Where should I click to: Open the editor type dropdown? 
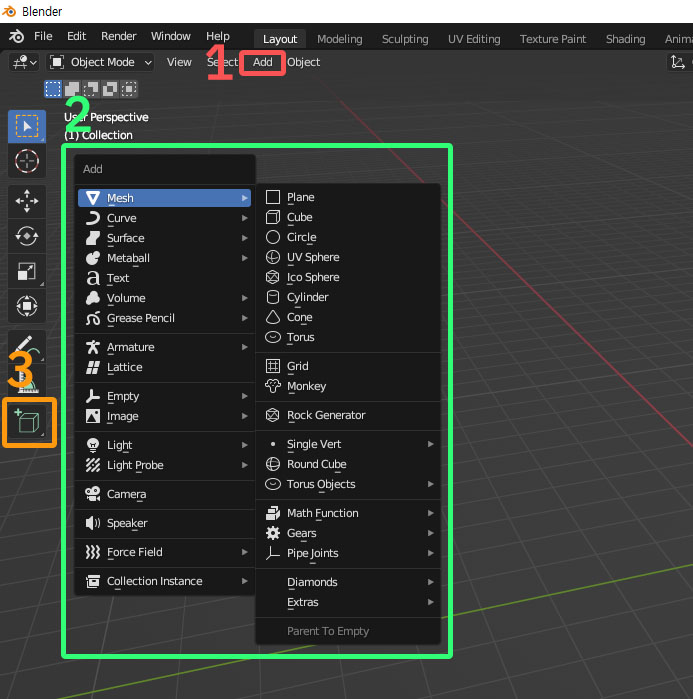[x=24, y=62]
